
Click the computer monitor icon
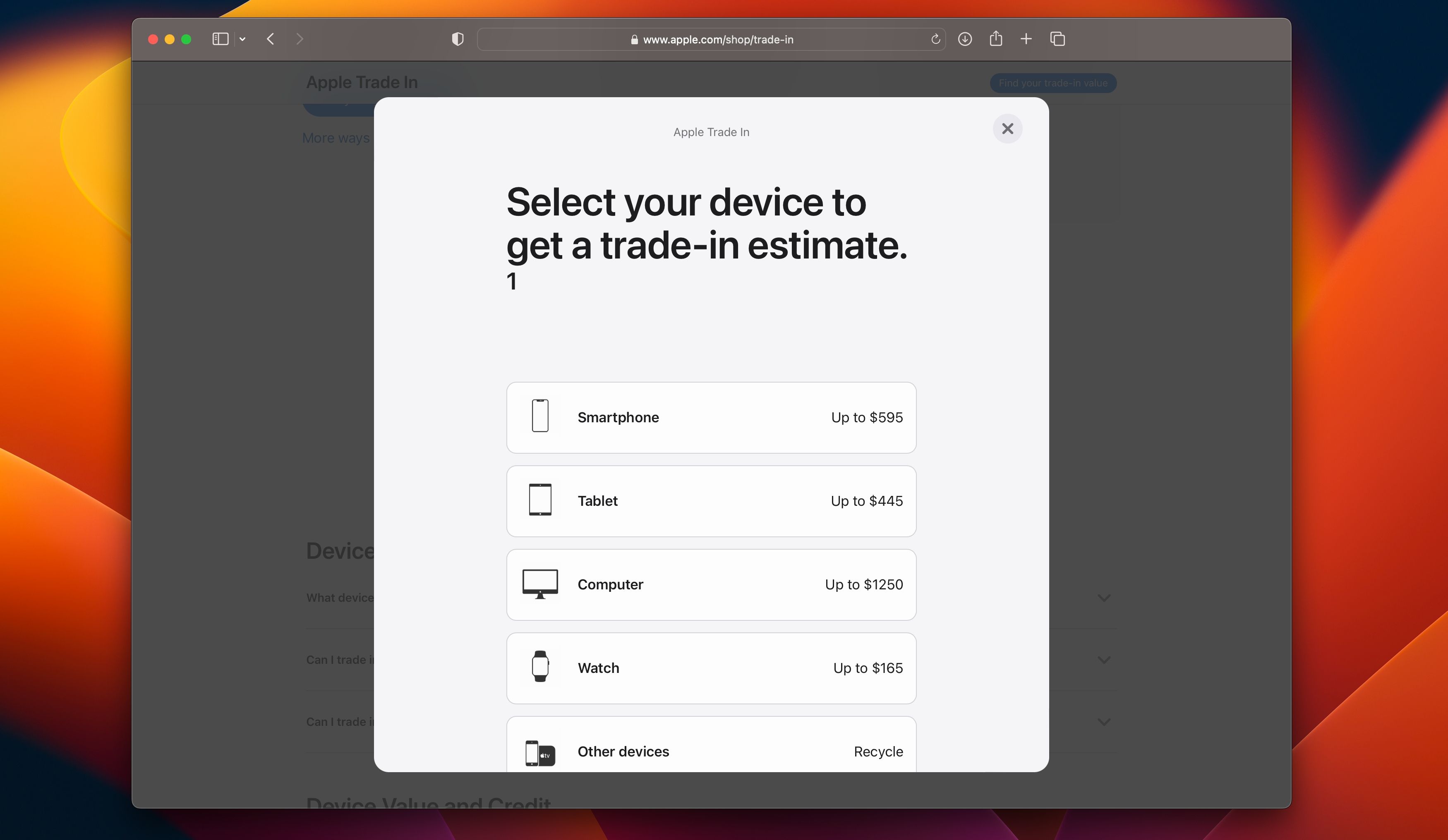coord(540,584)
